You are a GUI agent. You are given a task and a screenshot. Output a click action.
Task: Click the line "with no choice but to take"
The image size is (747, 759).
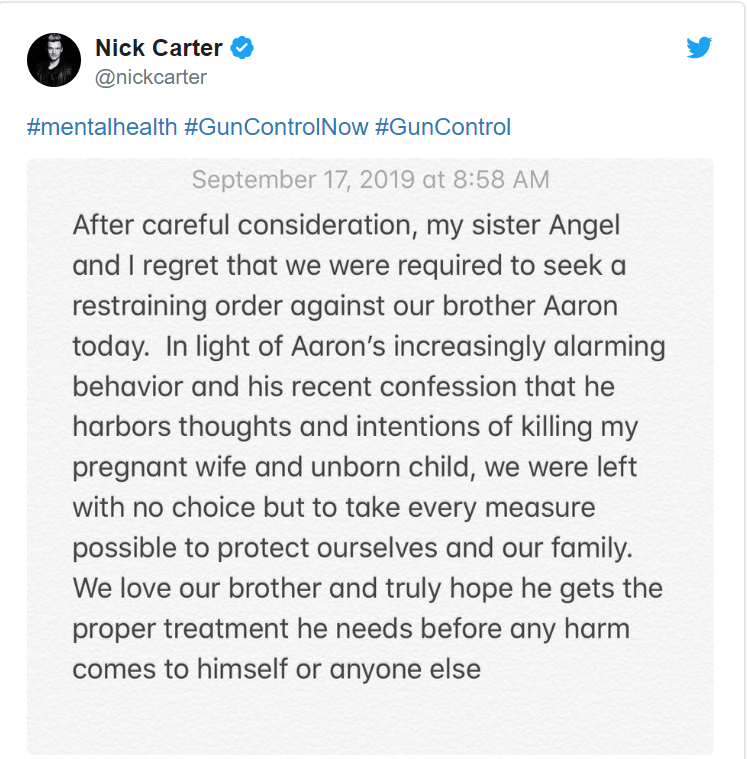pos(333,506)
